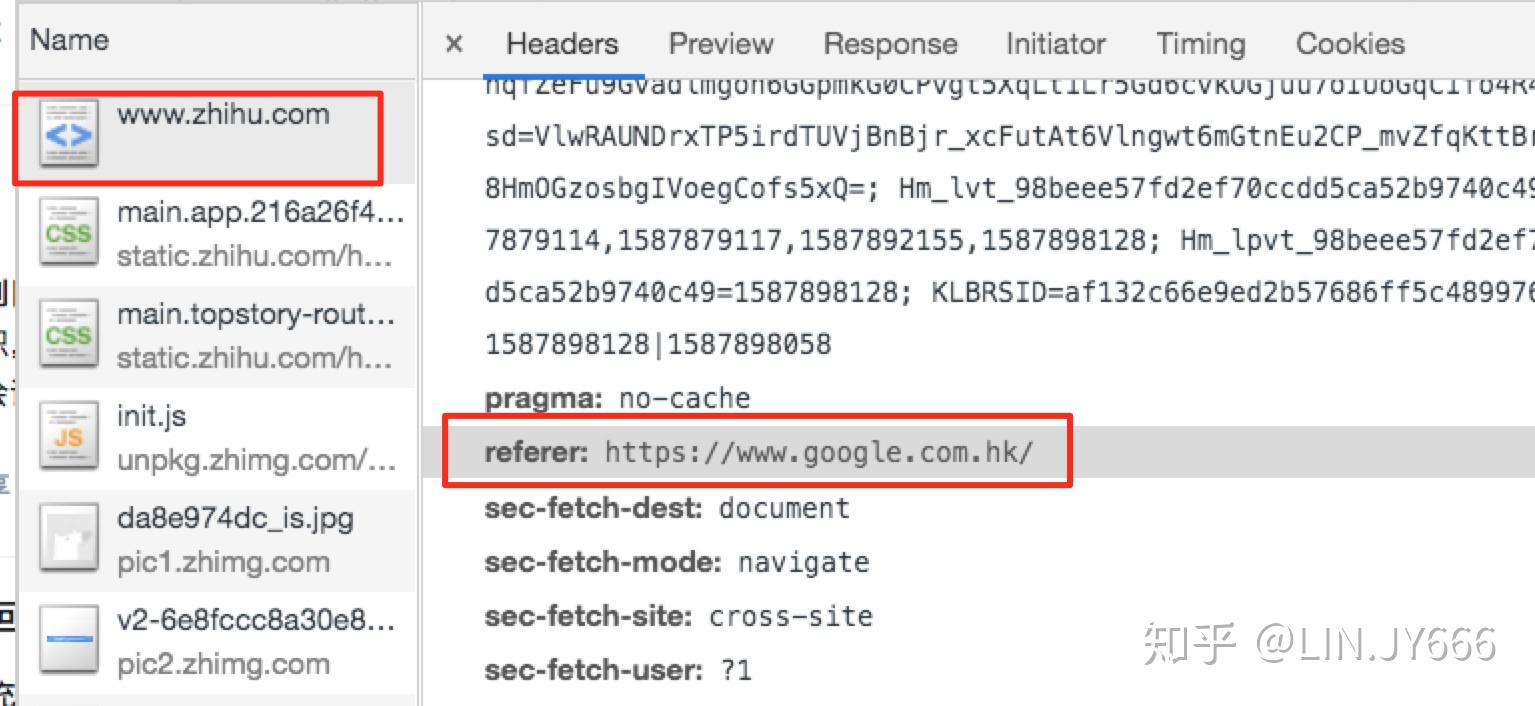
Task: Select the referer header row
Action: pos(758,452)
